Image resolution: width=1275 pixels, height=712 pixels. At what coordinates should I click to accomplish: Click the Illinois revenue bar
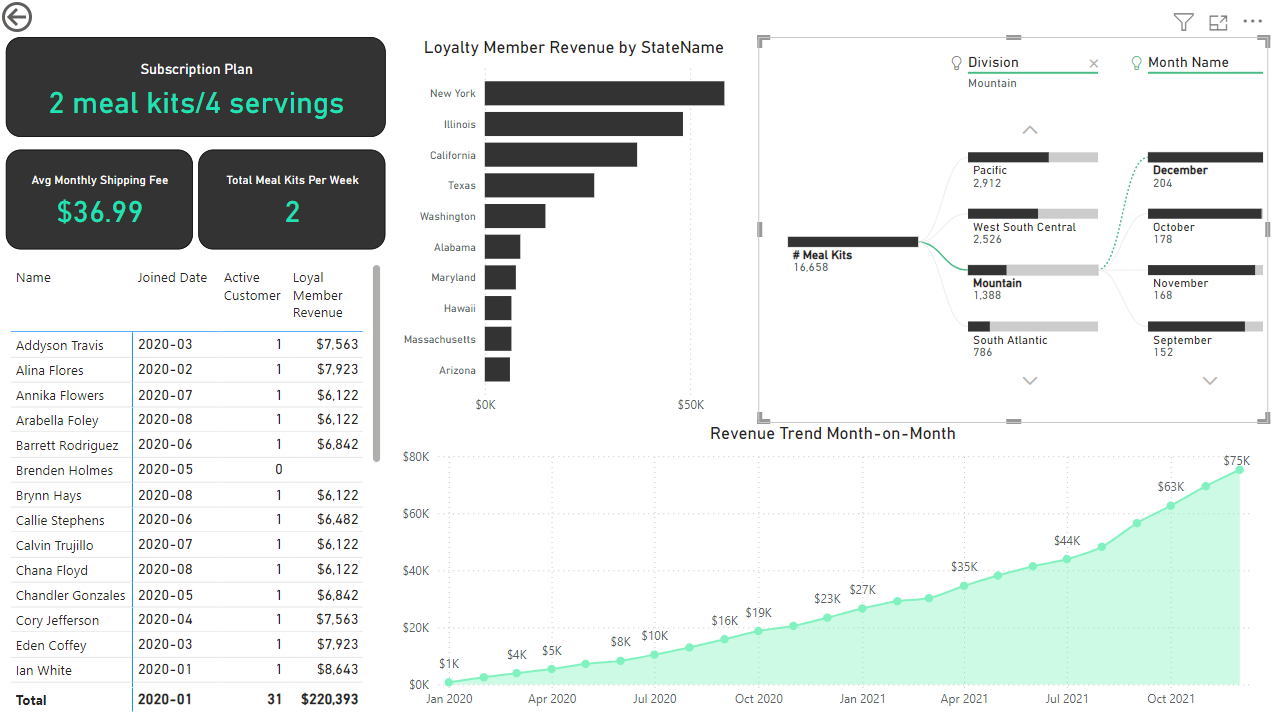(583, 124)
